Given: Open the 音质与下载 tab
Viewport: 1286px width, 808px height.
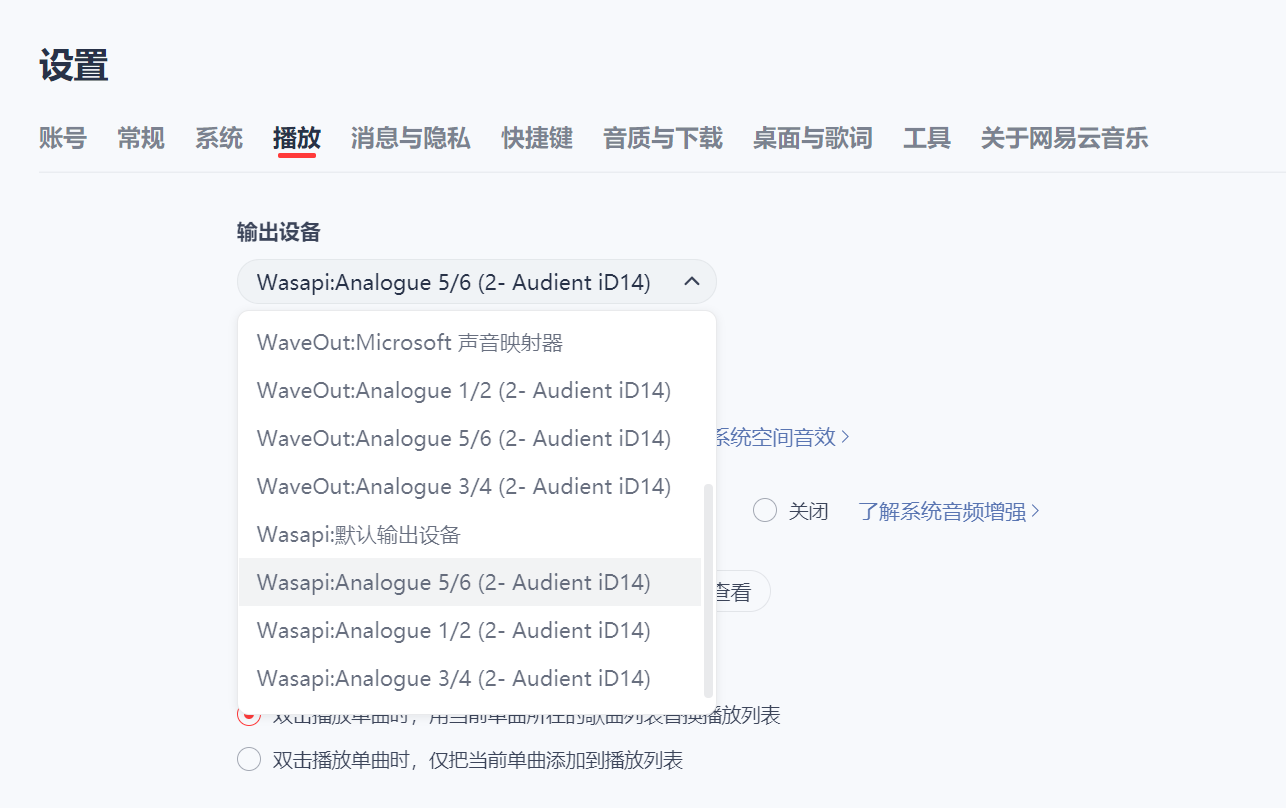Looking at the screenshot, I should 662,139.
